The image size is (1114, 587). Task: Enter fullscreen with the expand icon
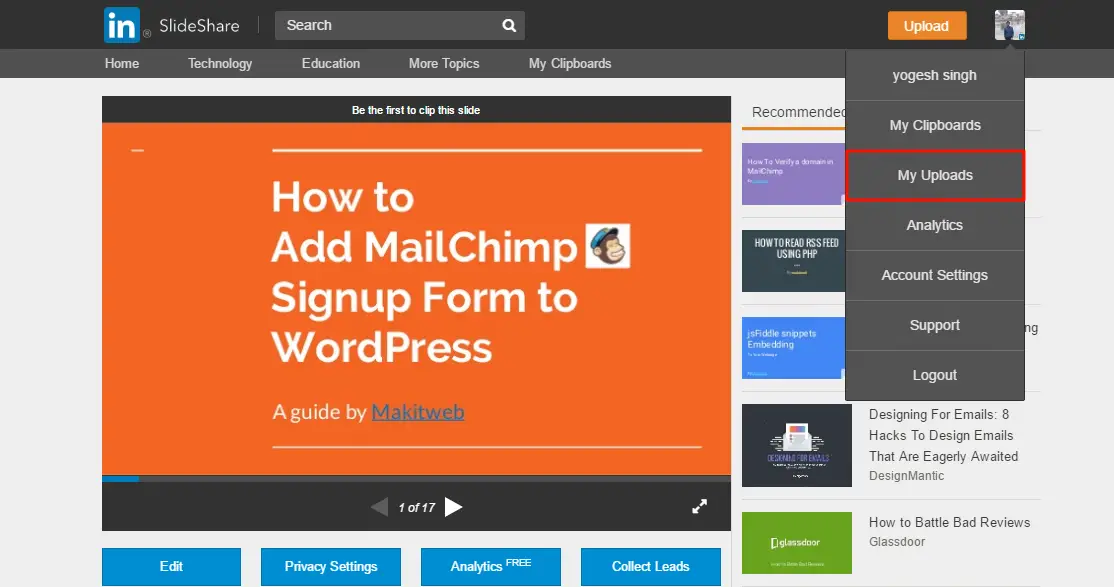click(x=700, y=507)
